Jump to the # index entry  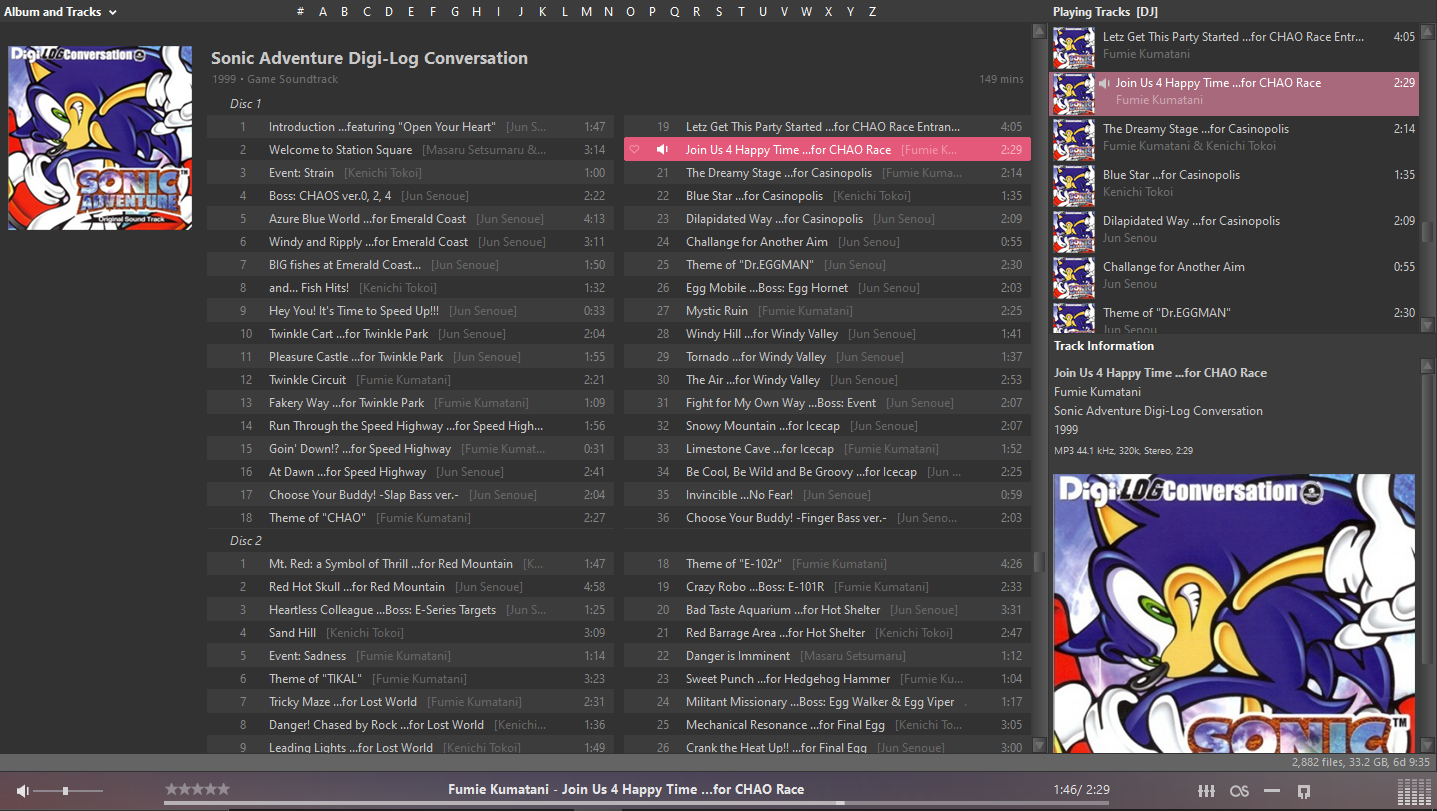click(x=300, y=12)
